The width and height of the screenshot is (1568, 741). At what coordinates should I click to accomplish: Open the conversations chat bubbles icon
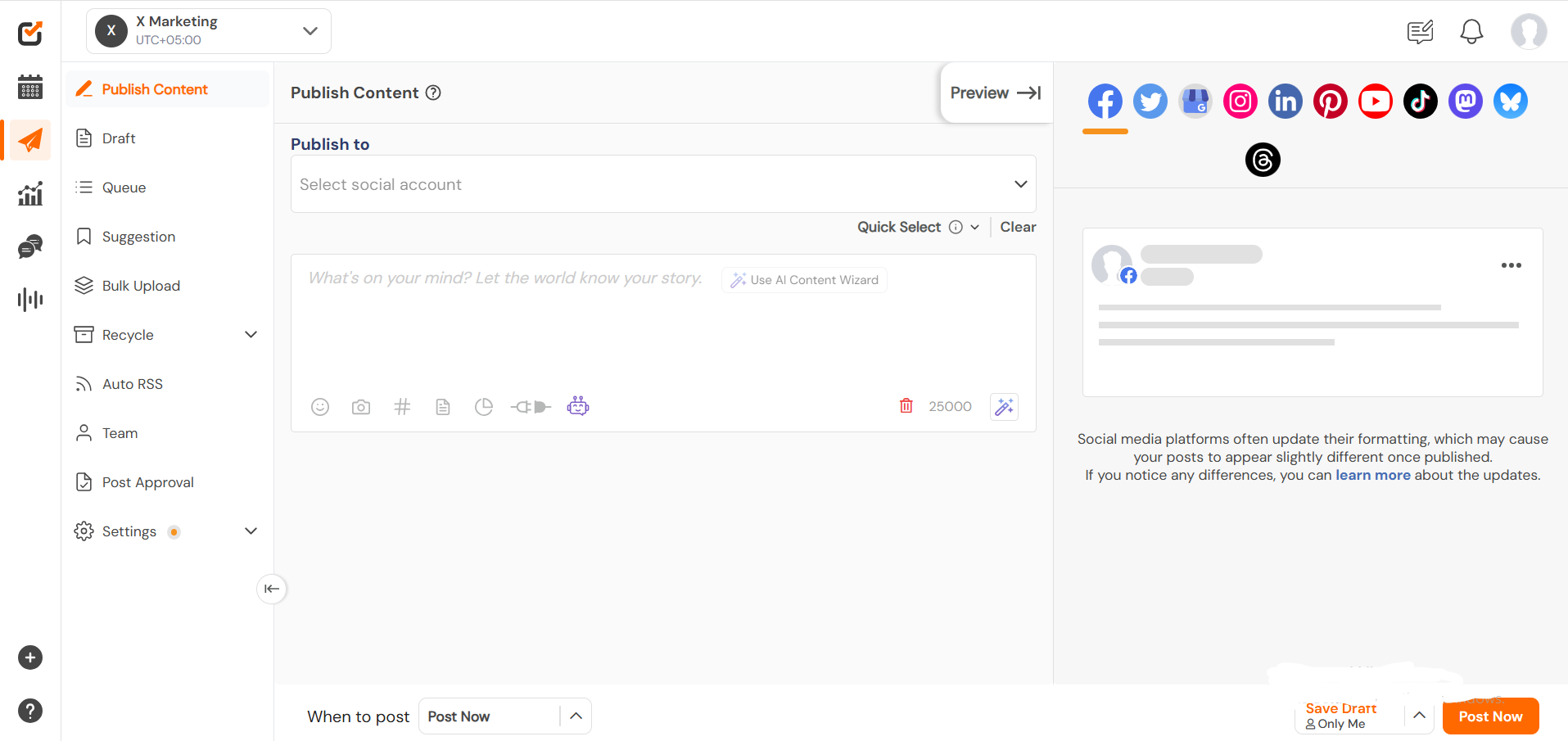pos(30,246)
